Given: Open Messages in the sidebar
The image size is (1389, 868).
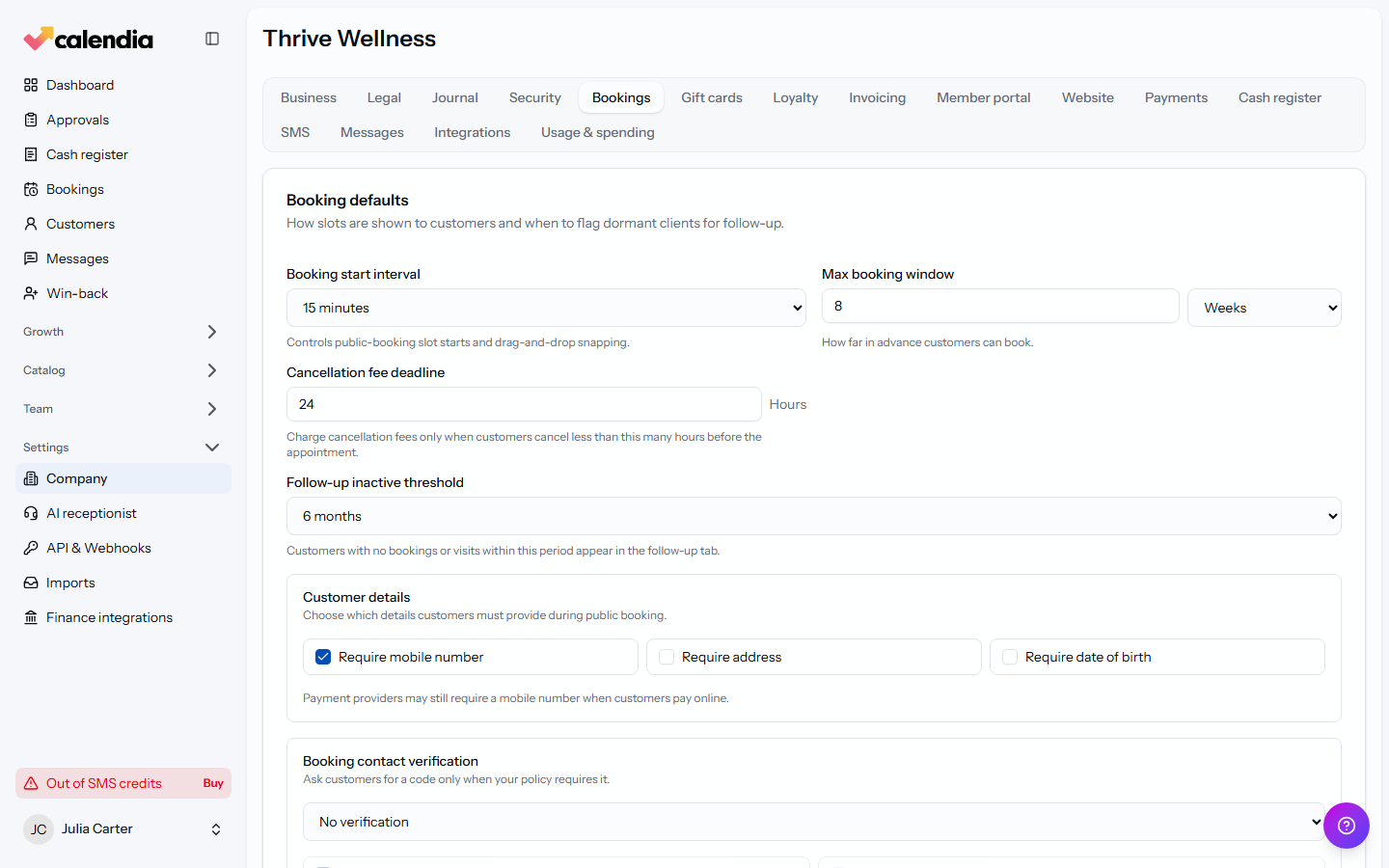Looking at the screenshot, I should (123, 258).
